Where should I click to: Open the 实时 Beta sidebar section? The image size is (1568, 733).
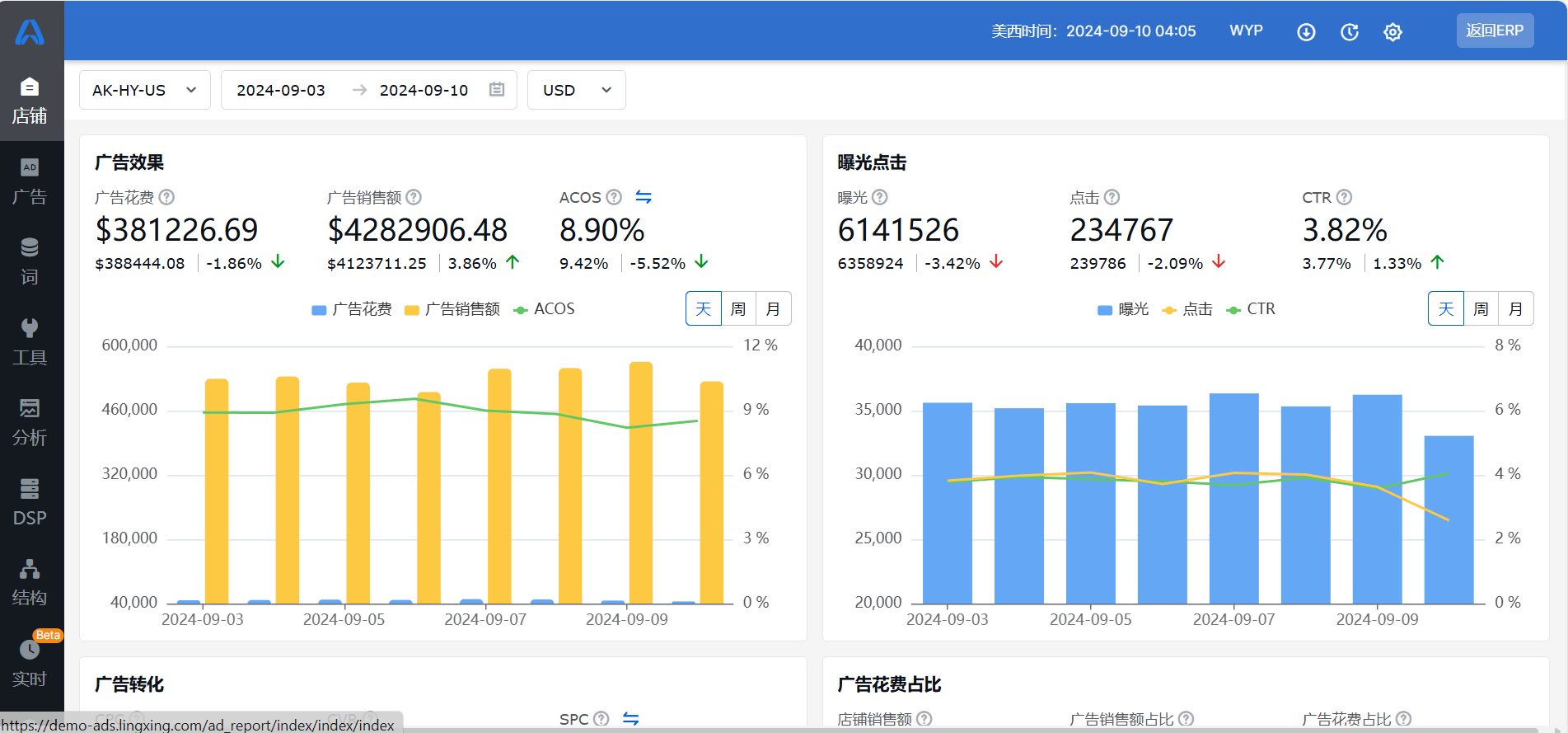[30, 663]
